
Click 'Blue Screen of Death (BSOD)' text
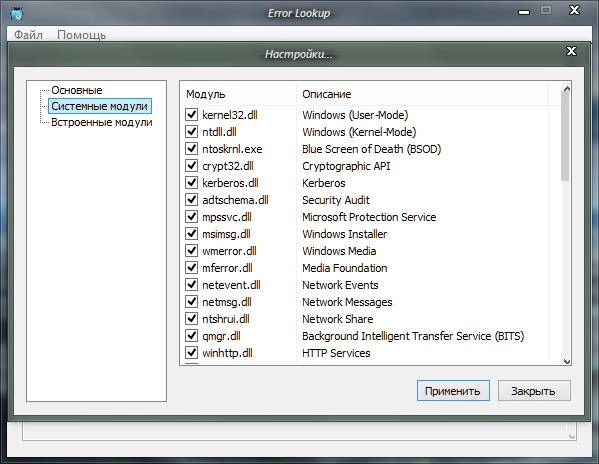(x=371, y=149)
